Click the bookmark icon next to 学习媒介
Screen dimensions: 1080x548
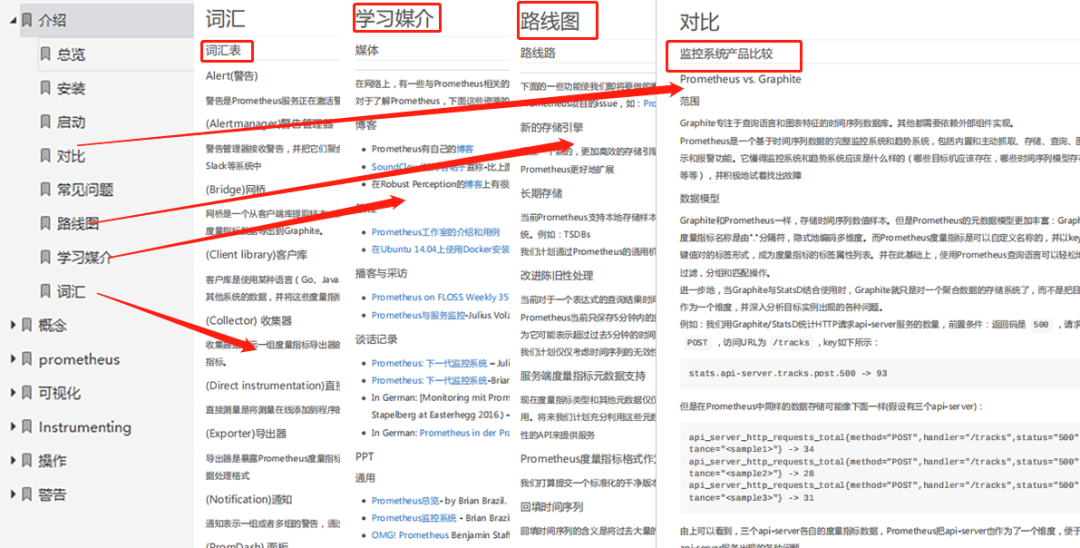45,257
